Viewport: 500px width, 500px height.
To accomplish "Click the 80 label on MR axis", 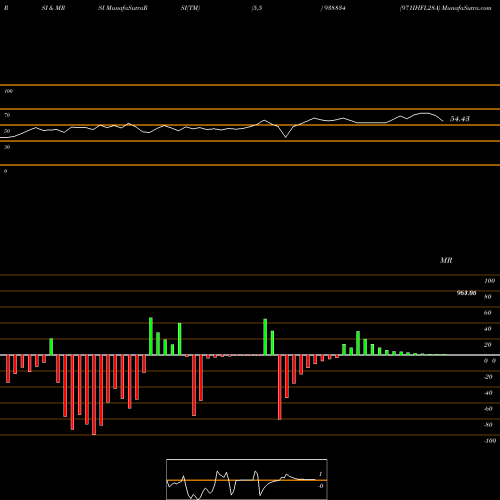I will tap(488, 297).
